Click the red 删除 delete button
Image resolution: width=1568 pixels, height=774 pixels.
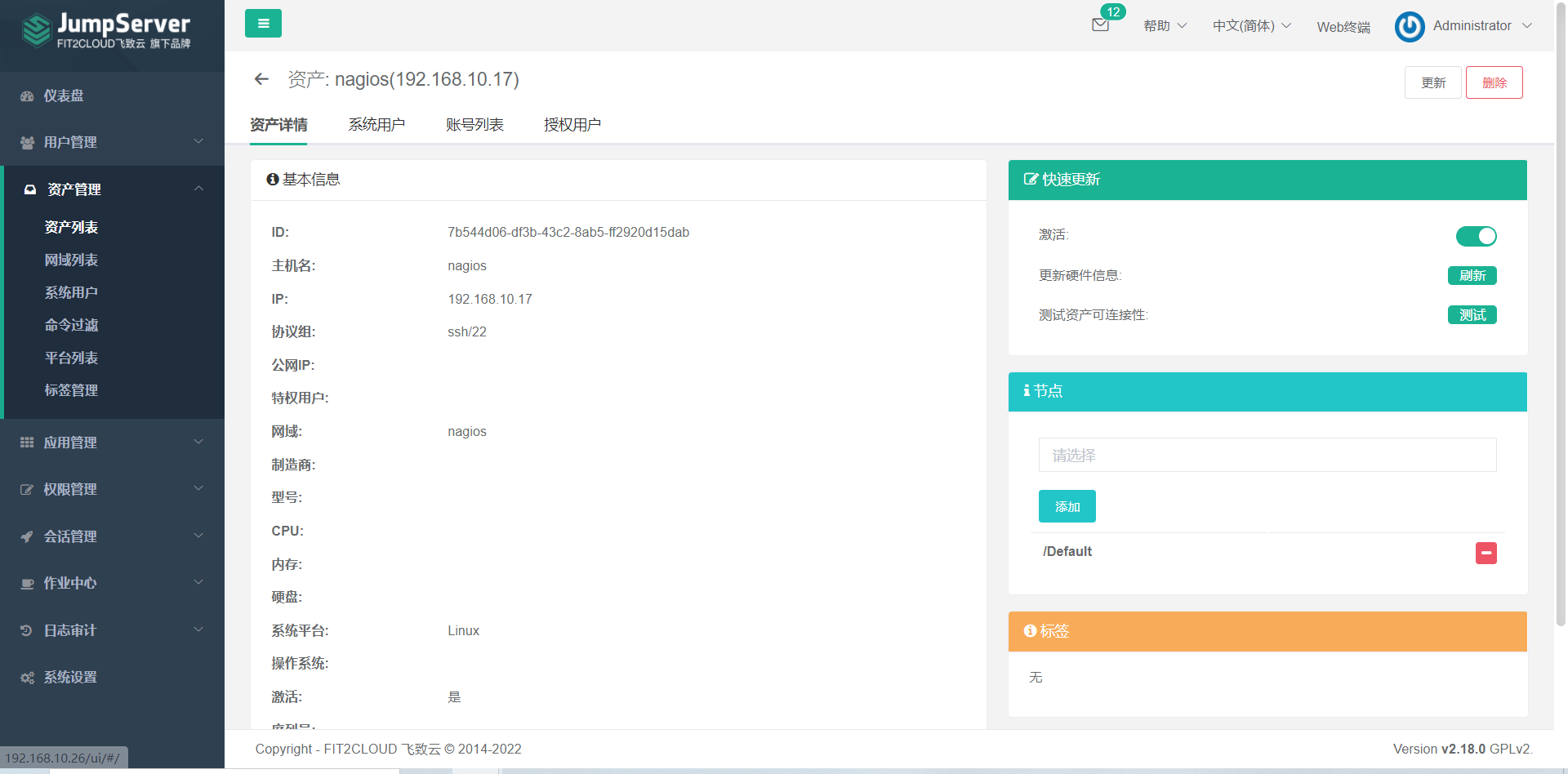click(1494, 82)
